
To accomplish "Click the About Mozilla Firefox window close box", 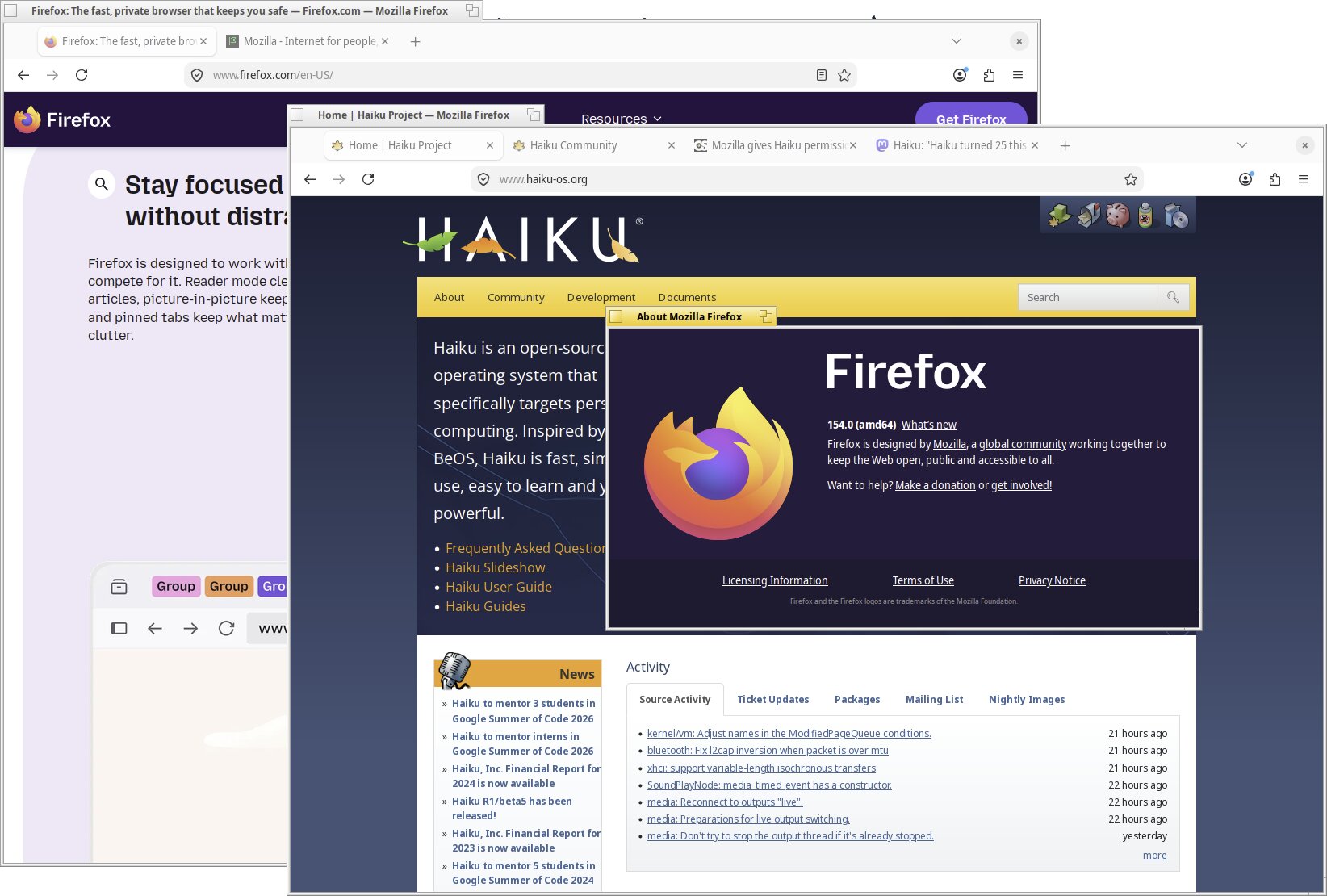I will coord(616,316).
